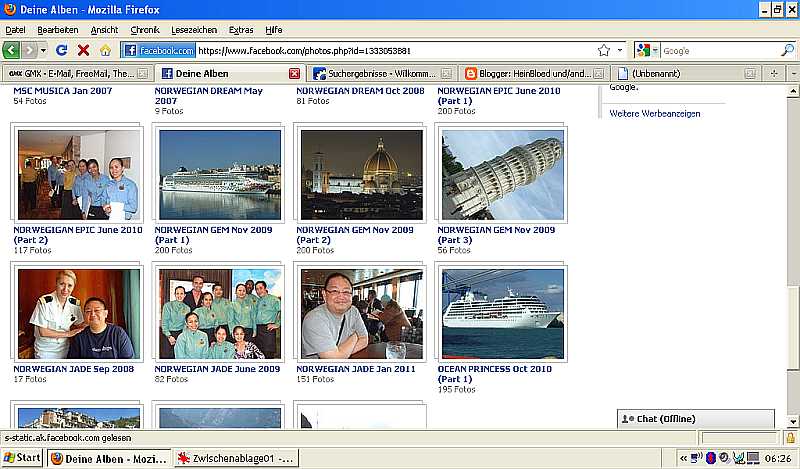Open NORWEGIAN DREAM May 2007 album link
The image size is (800, 469).
[x=208, y=95]
